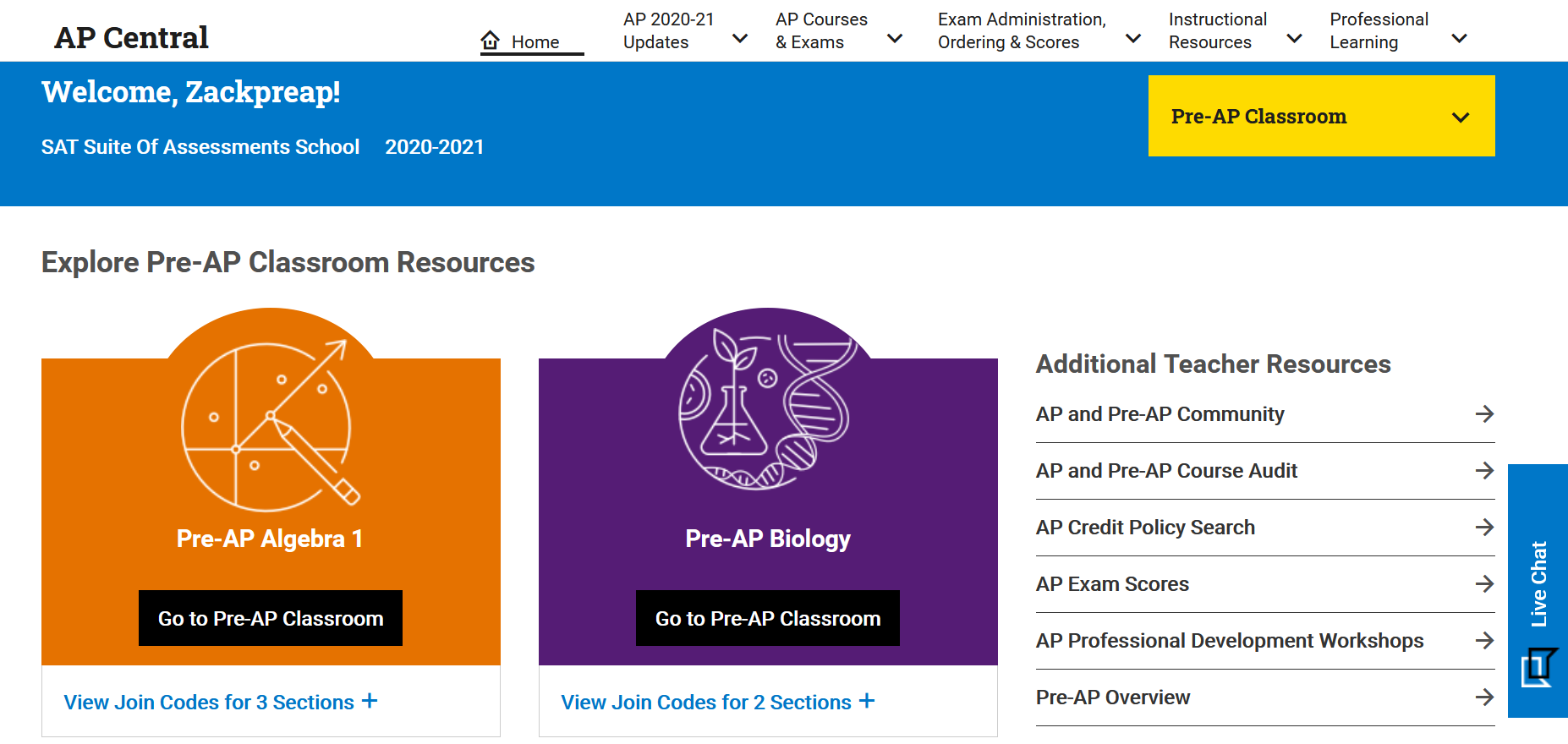Open Exam Administration, Ordering & Scores menu
This screenshot has height=744, width=1568.
1039,30
